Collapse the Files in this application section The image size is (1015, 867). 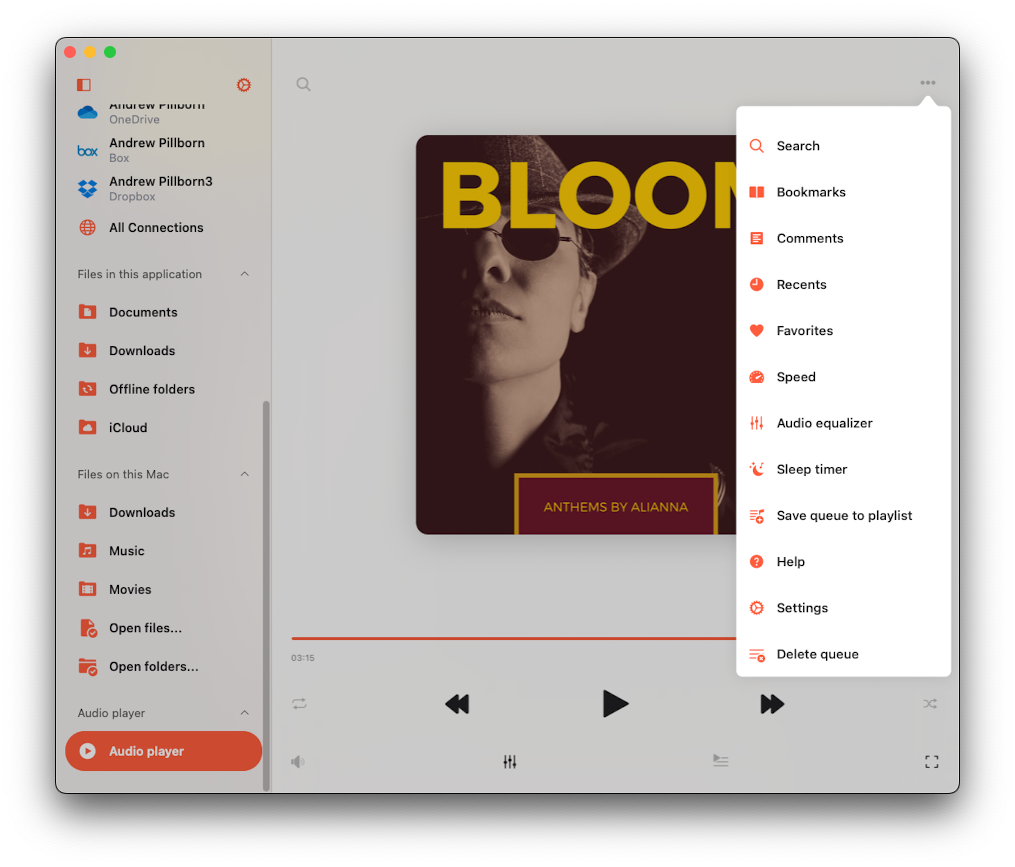pyautogui.click(x=245, y=274)
